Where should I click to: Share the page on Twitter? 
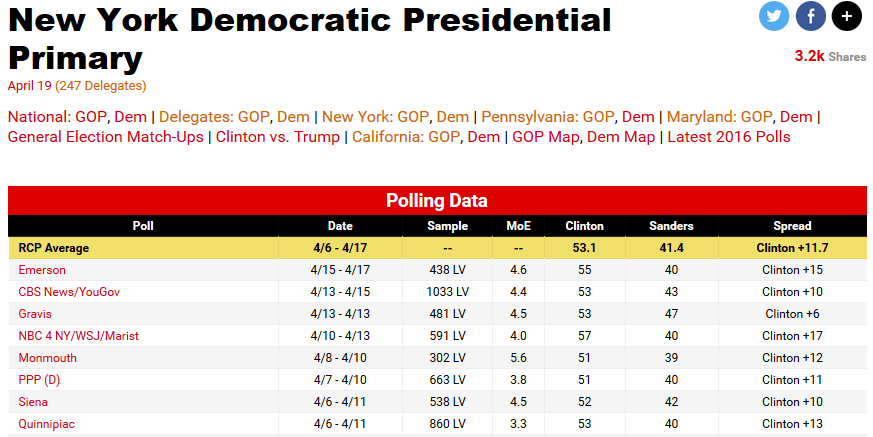pyautogui.click(x=774, y=15)
